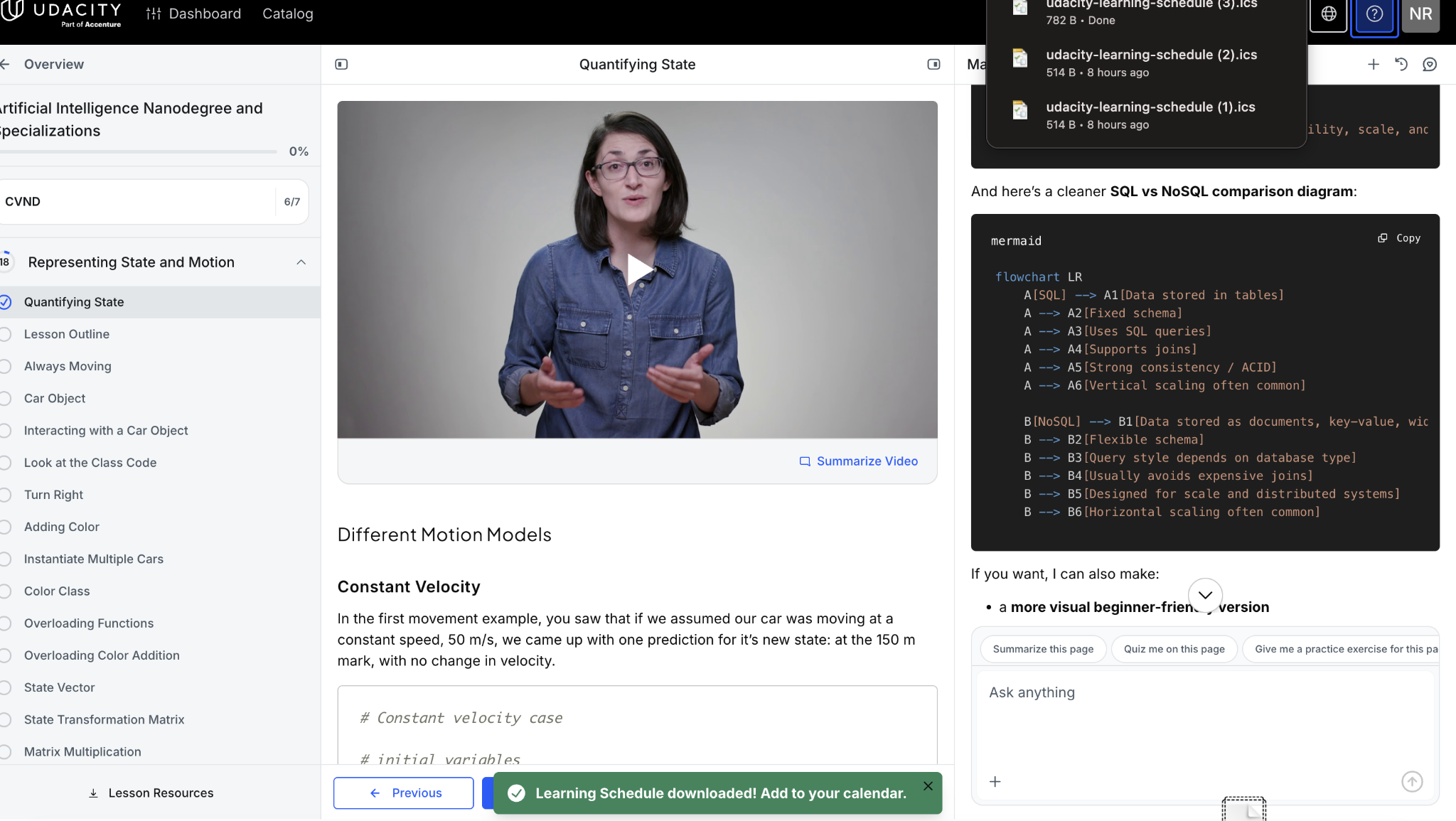
Task: Click Quiz me on this page suggestion
Action: coord(1174,649)
